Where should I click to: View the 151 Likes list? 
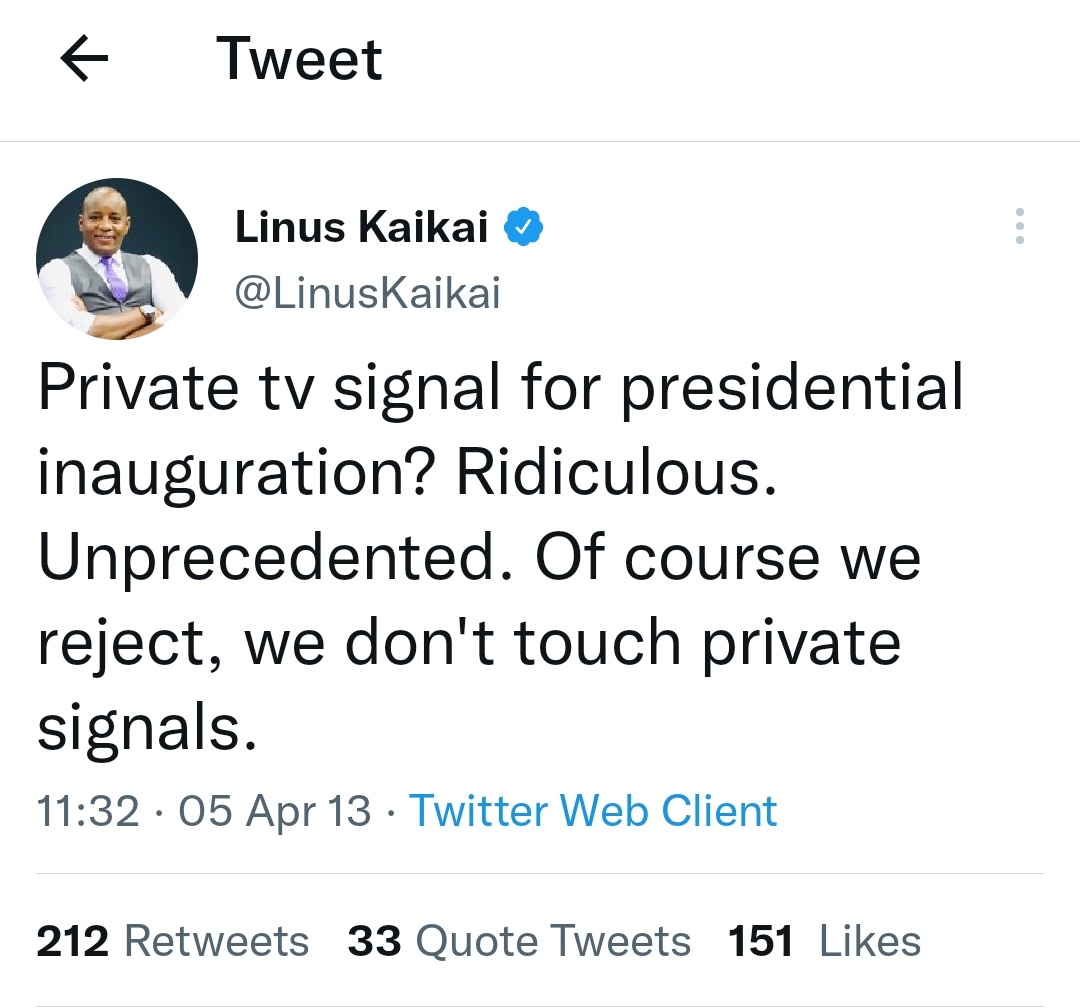click(x=824, y=941)
